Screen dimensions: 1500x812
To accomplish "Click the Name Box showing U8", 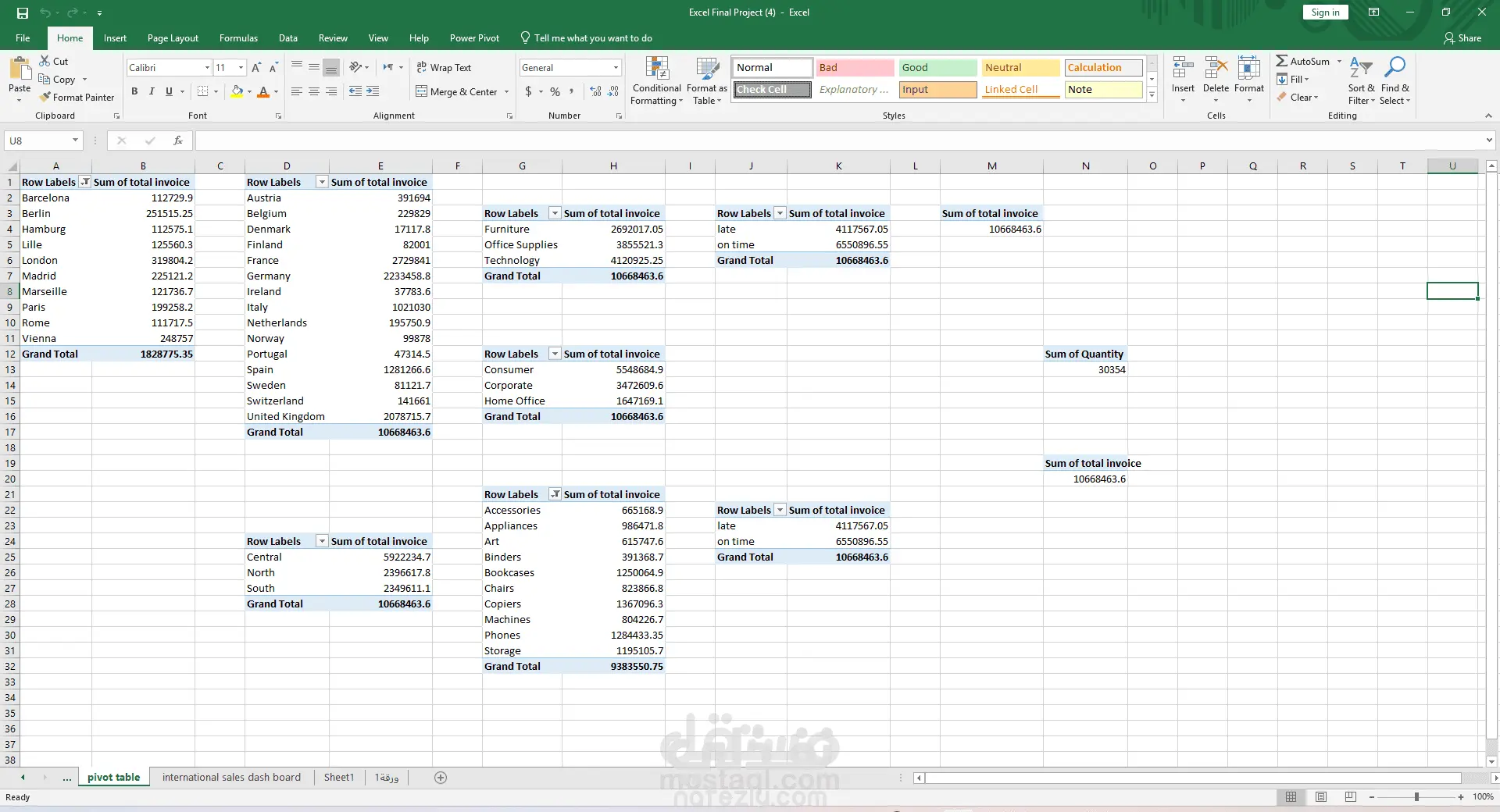I will point(44,141).
